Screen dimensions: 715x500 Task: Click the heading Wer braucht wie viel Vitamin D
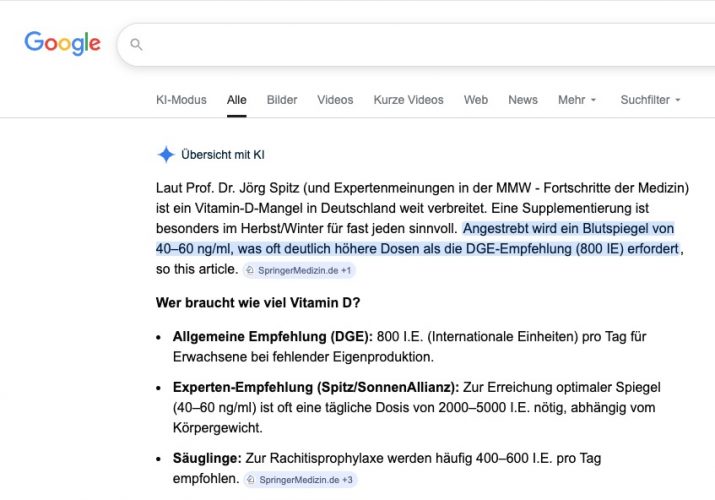pyautogui.click(x=256, y=302)
